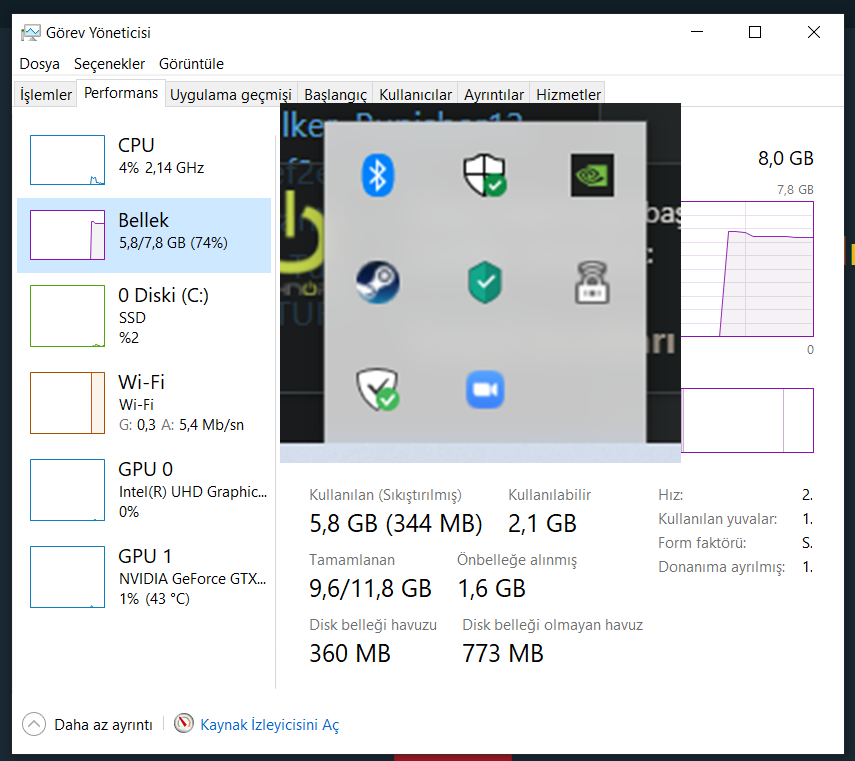Image resolution: width=855 pixels, height=761 pixels.
Task: Collapse view with Daha az ayrıntı arrow
Action: (x=34, y=724)
